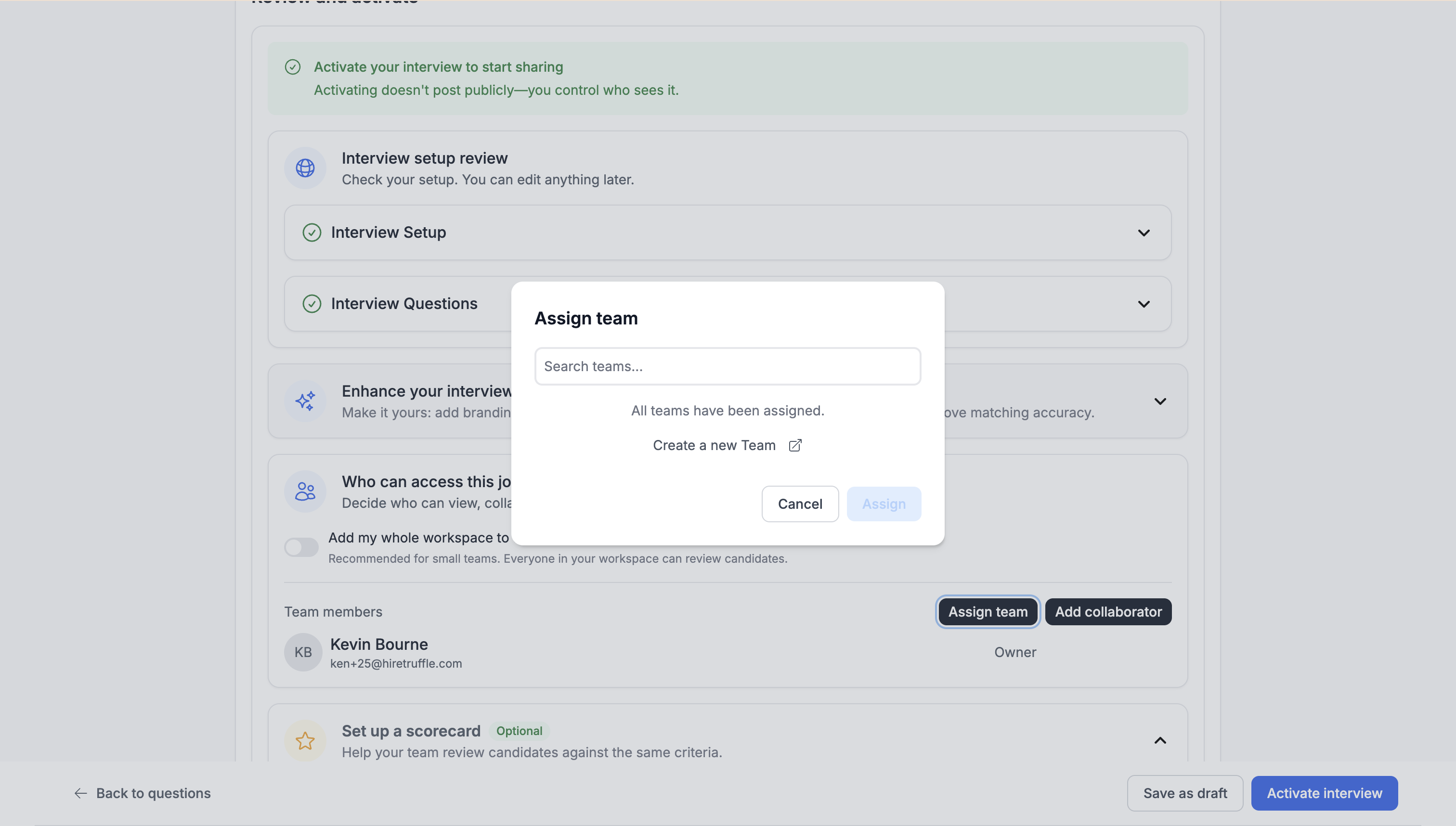Expand the Enhance your interview chevron

[1160, 401]
